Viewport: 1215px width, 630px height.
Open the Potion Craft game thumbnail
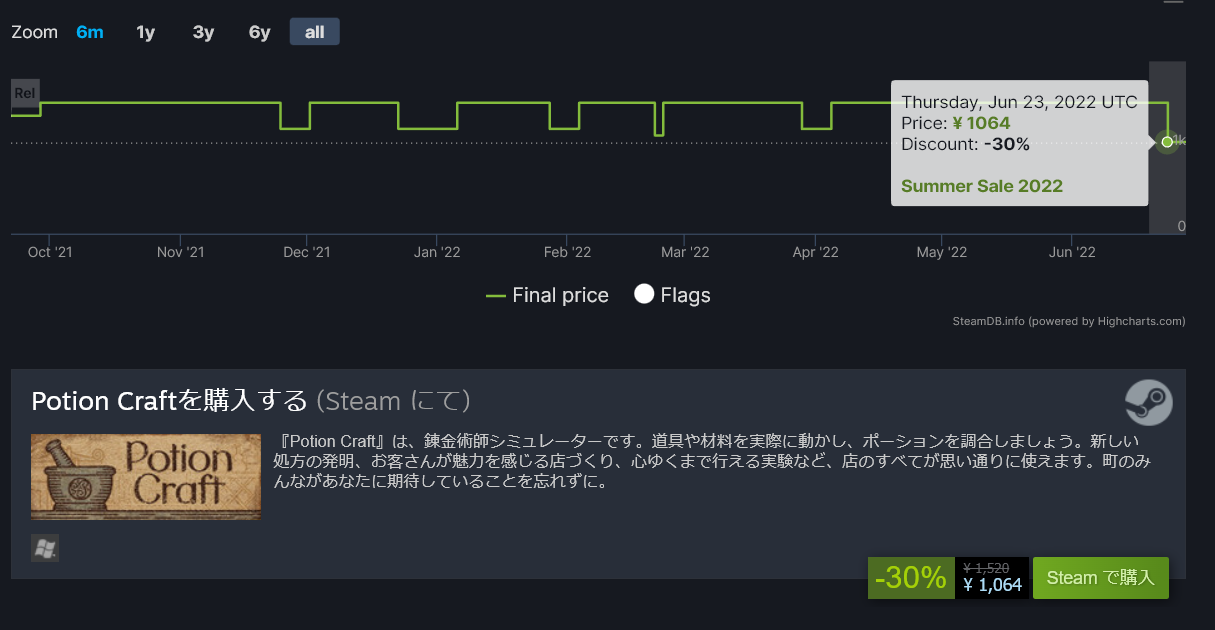pyautogui.click(x=146, y=477)
